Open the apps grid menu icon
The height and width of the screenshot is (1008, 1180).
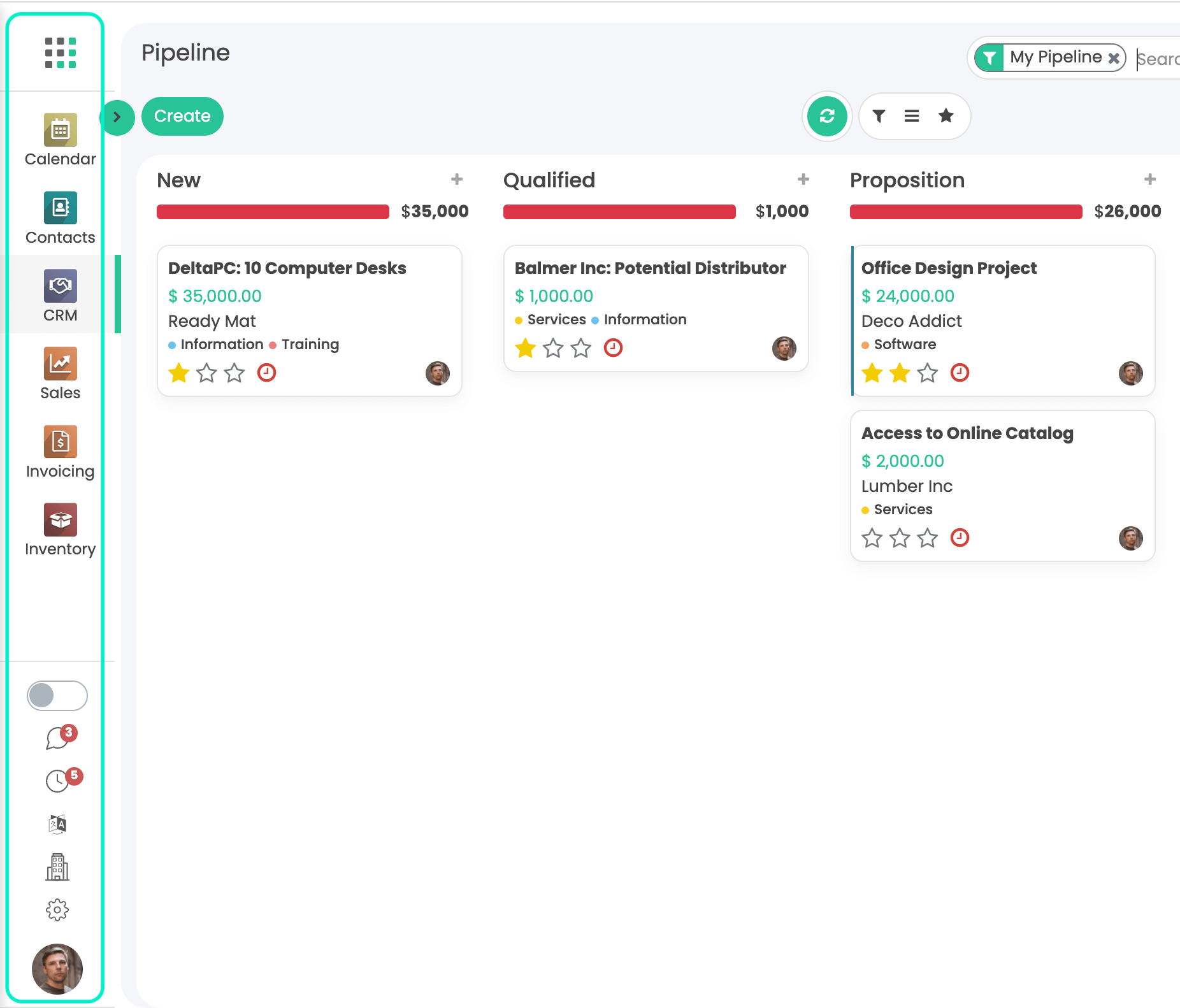click(61, 52)
